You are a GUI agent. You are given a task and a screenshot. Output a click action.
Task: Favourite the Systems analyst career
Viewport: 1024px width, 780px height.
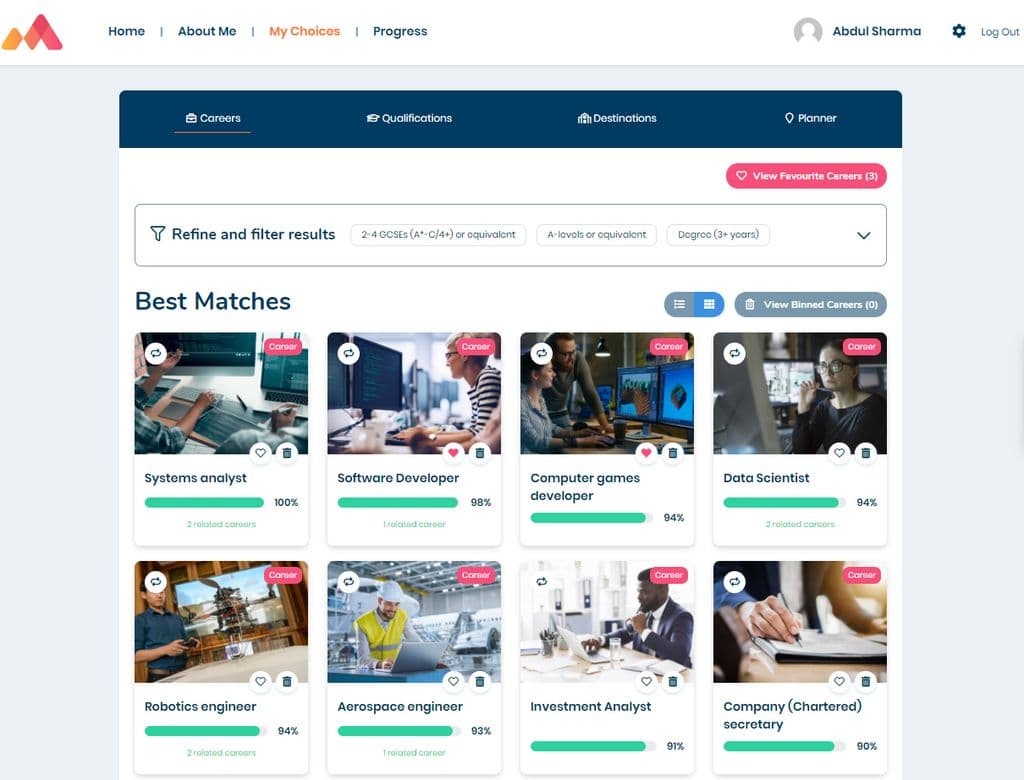[x=260, y=453]
